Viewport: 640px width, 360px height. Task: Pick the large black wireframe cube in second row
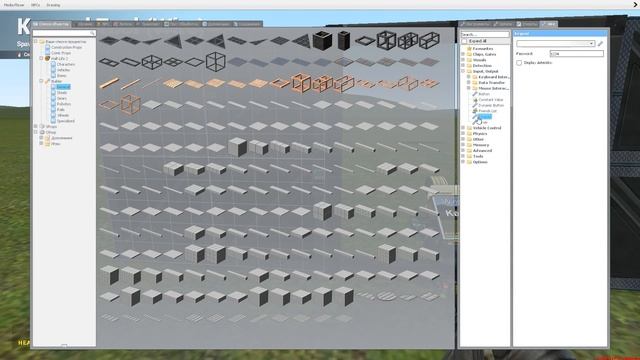coord(216,62)
